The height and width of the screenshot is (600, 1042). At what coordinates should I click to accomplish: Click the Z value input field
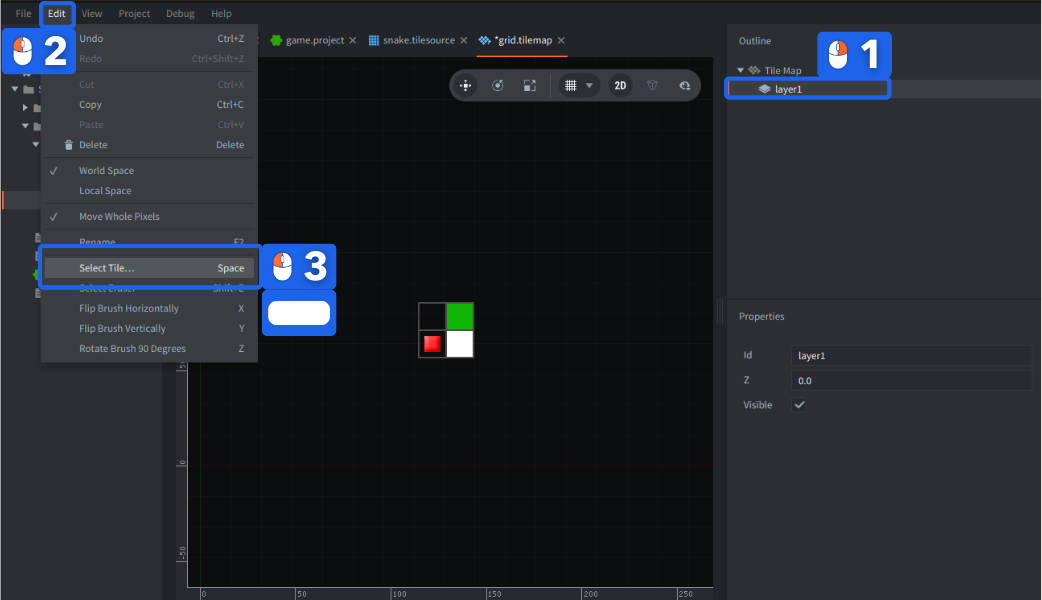click(910, 381)
